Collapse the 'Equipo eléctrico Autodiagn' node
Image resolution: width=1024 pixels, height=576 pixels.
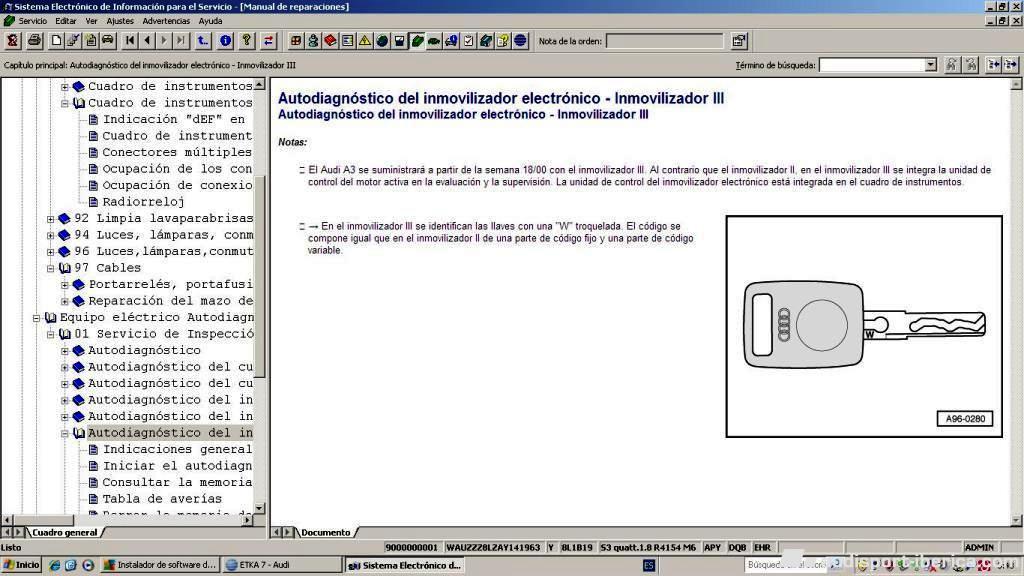pyautogui.click(x=37, y=318)
